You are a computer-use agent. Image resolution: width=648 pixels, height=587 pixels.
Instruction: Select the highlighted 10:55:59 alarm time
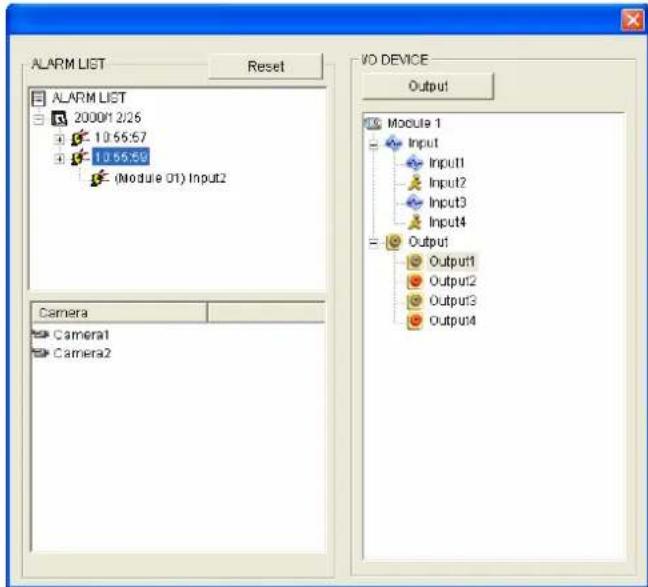[x=121, y=157]
